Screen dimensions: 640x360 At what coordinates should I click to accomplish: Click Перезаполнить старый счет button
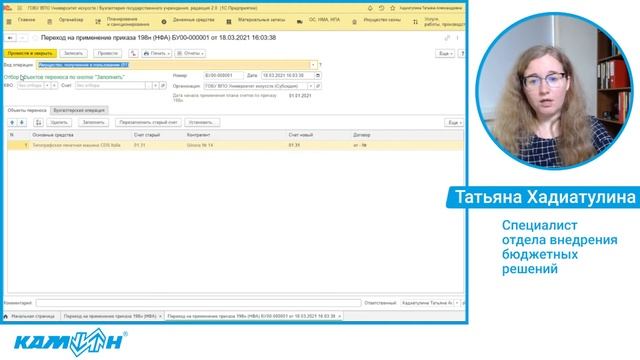tap(148, 122)
